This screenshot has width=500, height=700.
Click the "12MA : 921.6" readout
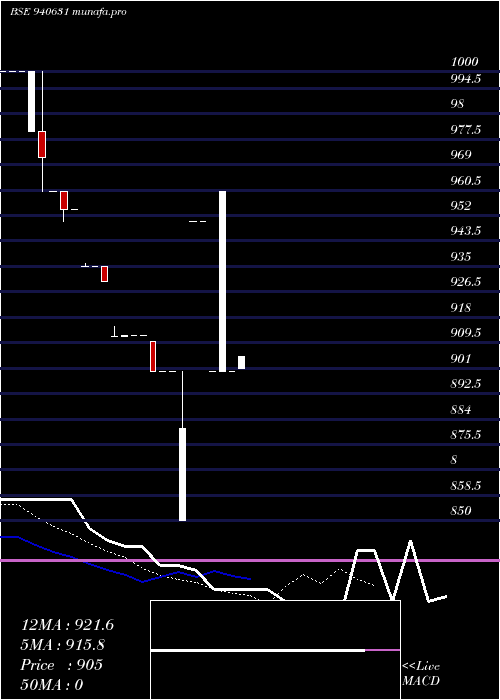[x=67, y=625]
